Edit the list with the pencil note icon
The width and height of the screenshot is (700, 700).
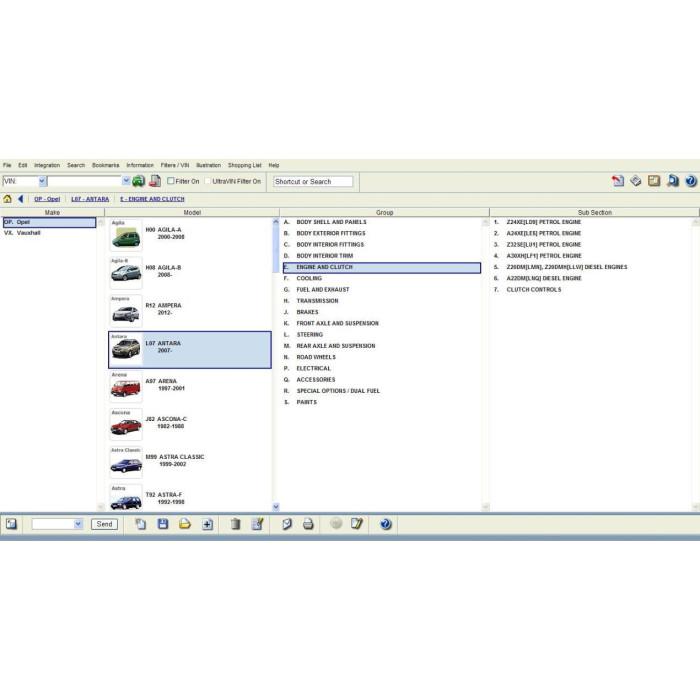pyautogui.click(x=258, y=524)
